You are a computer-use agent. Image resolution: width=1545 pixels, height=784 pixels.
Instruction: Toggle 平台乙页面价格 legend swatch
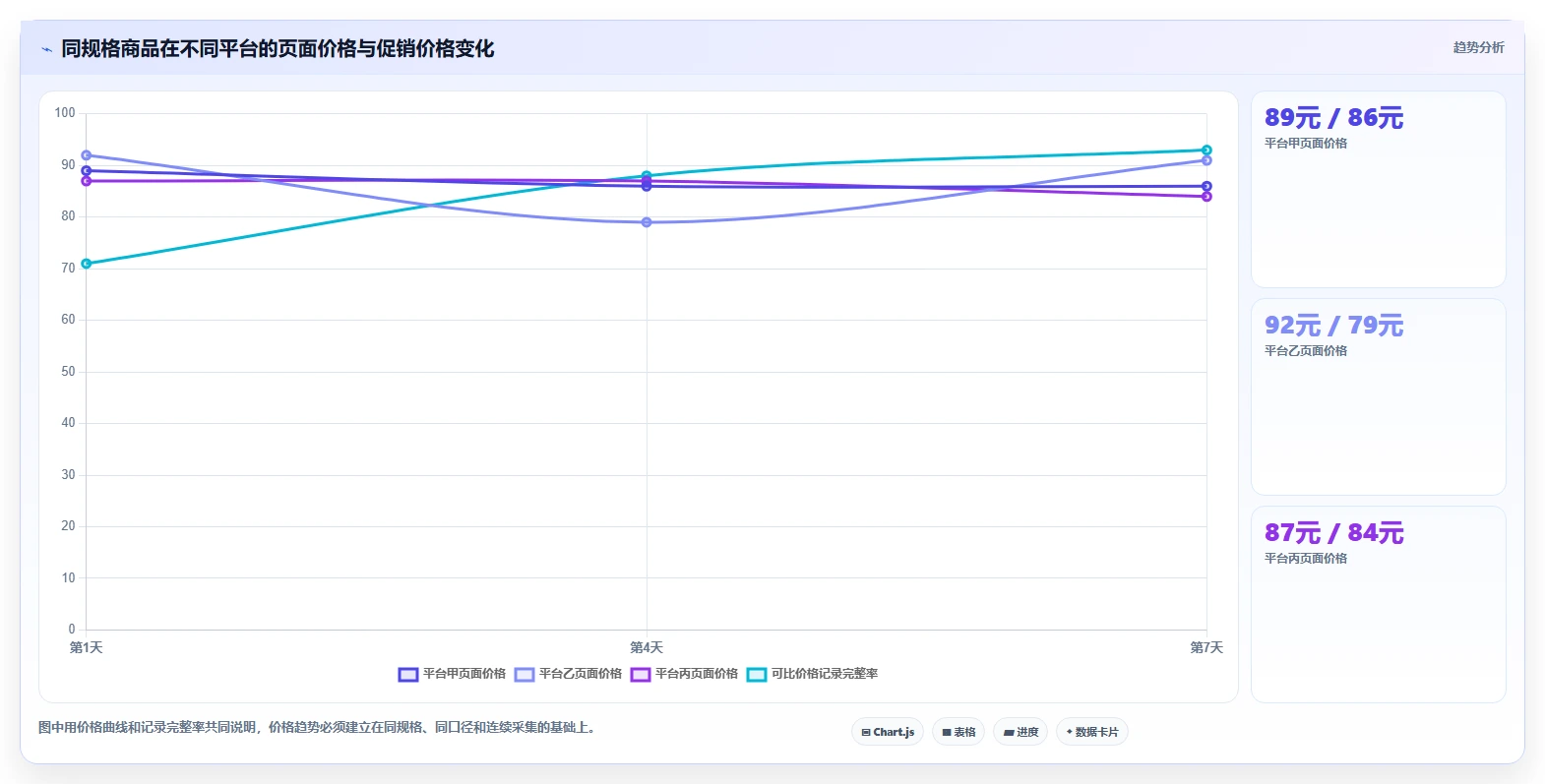[x=525, y=675]
